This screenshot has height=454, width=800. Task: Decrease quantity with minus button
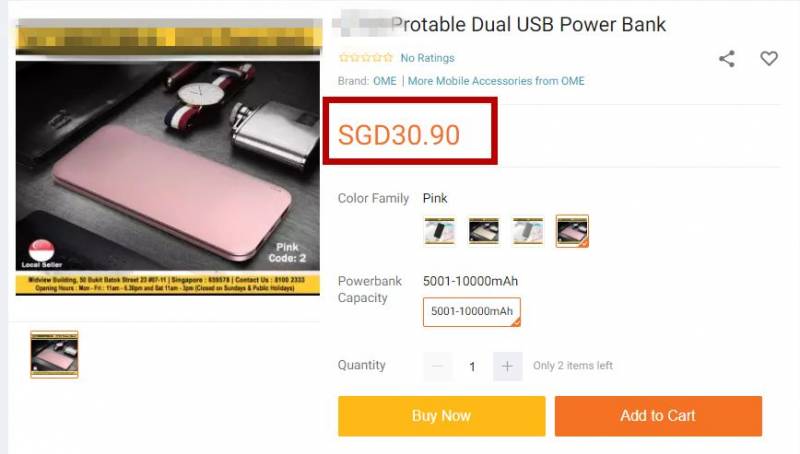pos(437,366)
